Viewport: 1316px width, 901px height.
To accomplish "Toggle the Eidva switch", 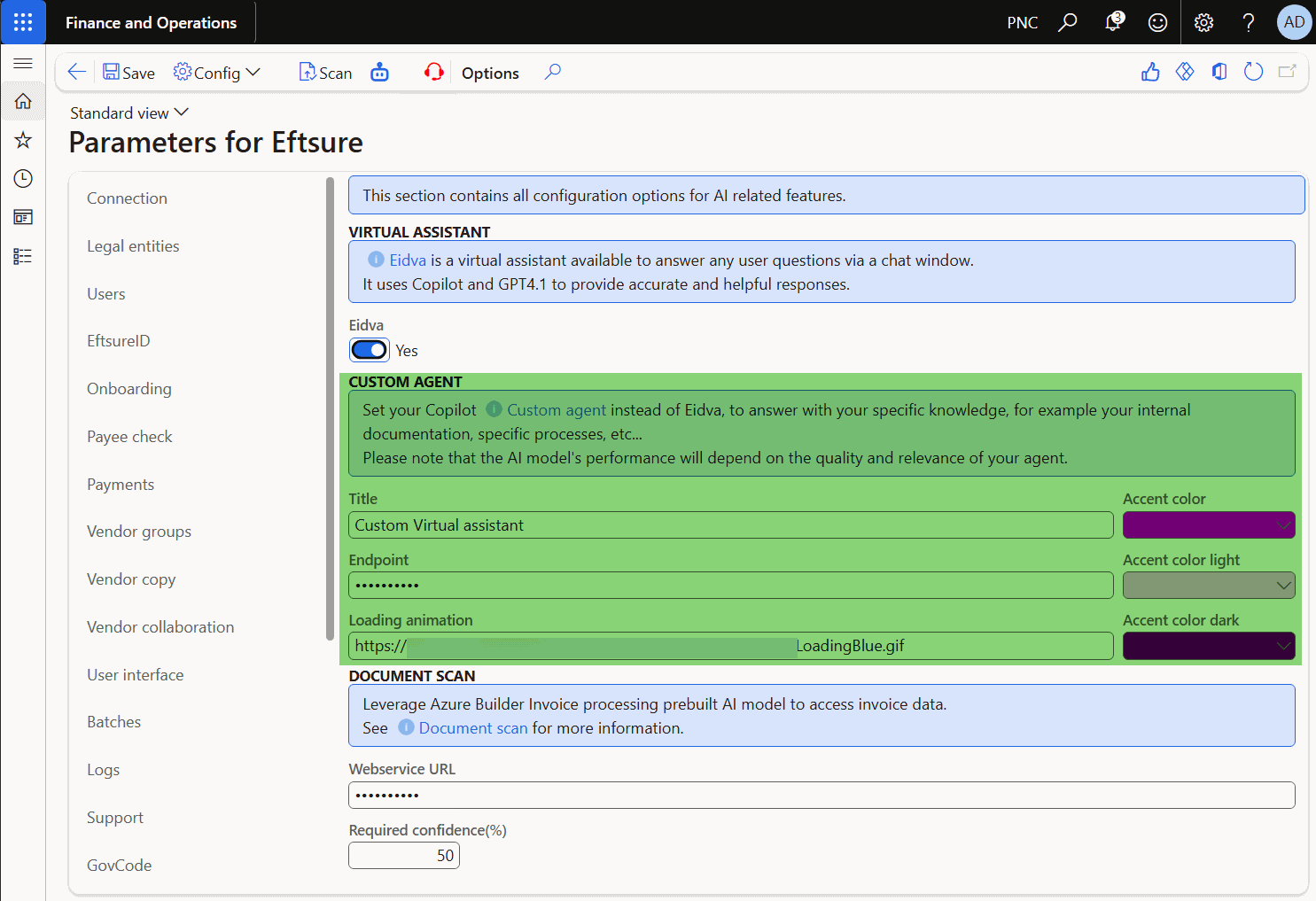I will tap(369, 350).
